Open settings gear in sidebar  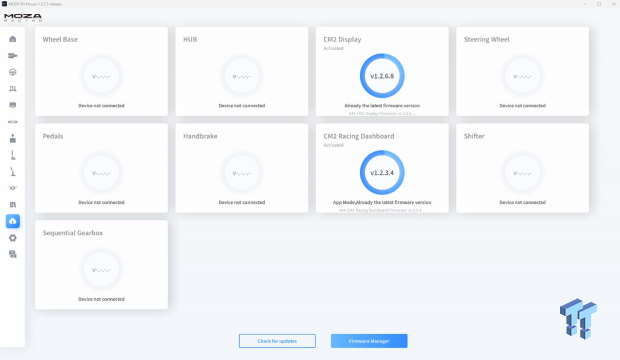[x=13, y=238]
